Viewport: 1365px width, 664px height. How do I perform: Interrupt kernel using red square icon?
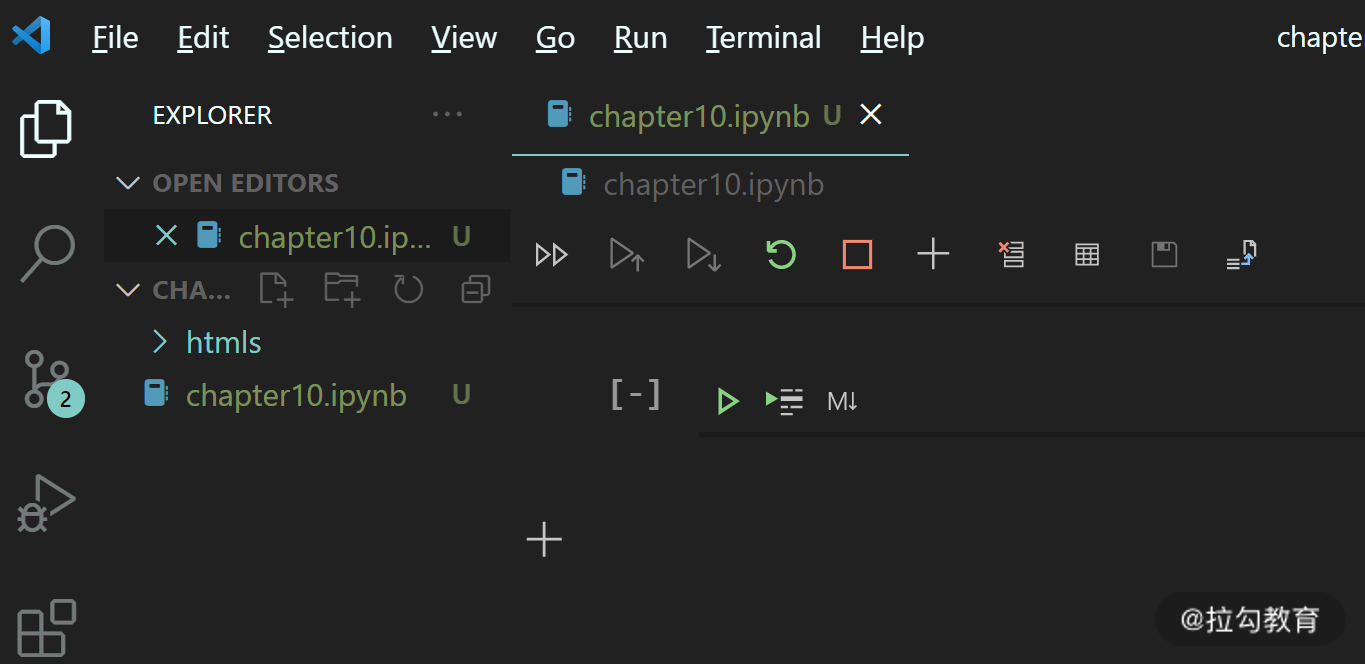[x=857, y=255]
